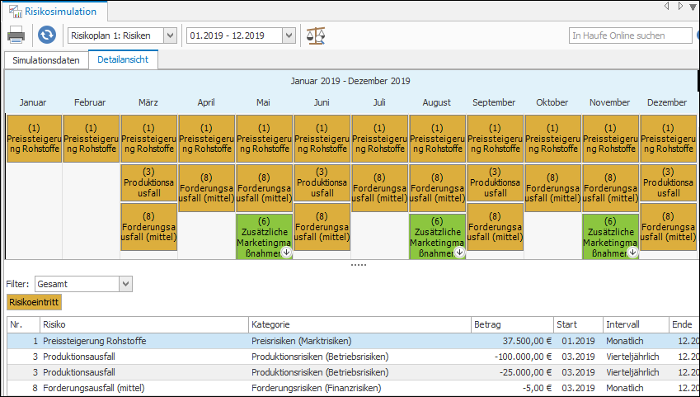This screenshot has height=397, width=700.
Task: Click the splitter dots between panels
Action: pos(358,265)
